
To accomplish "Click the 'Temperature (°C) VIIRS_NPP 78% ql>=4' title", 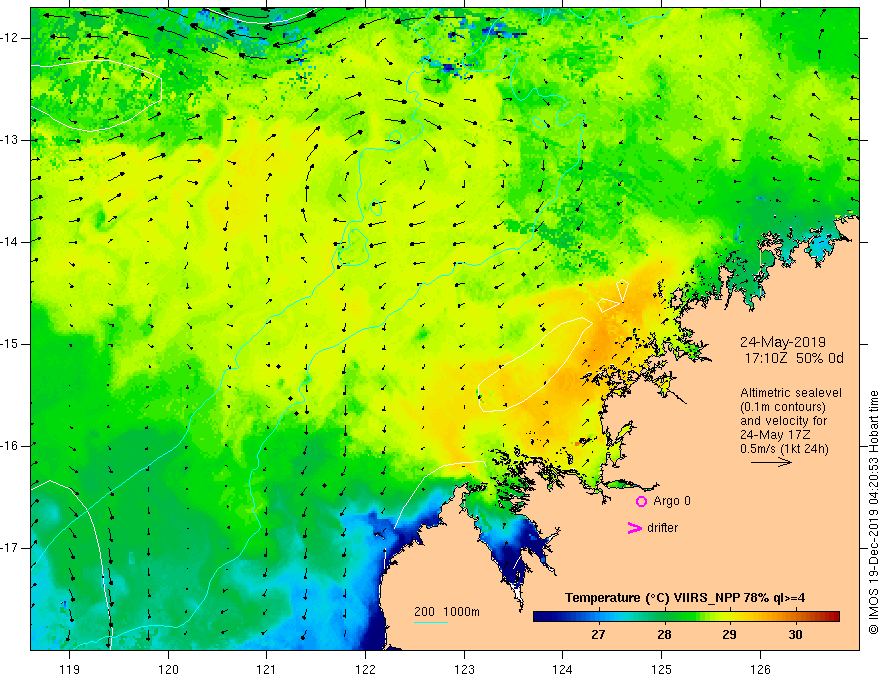I will [x=685, y=598].
